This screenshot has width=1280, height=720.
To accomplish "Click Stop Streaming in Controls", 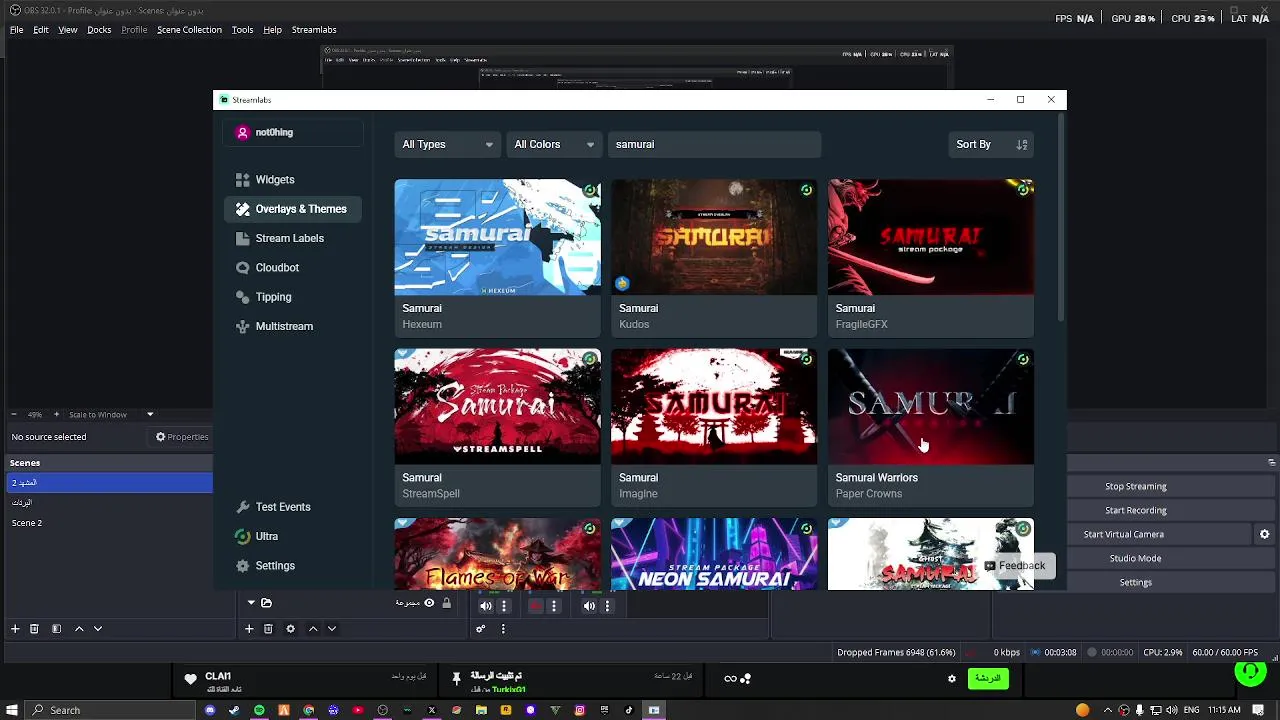I will (1136, 486).
